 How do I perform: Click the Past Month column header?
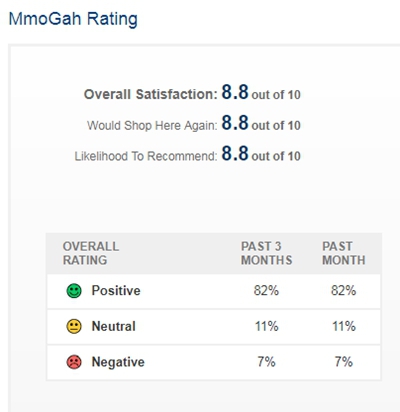(x=344, y=253)
